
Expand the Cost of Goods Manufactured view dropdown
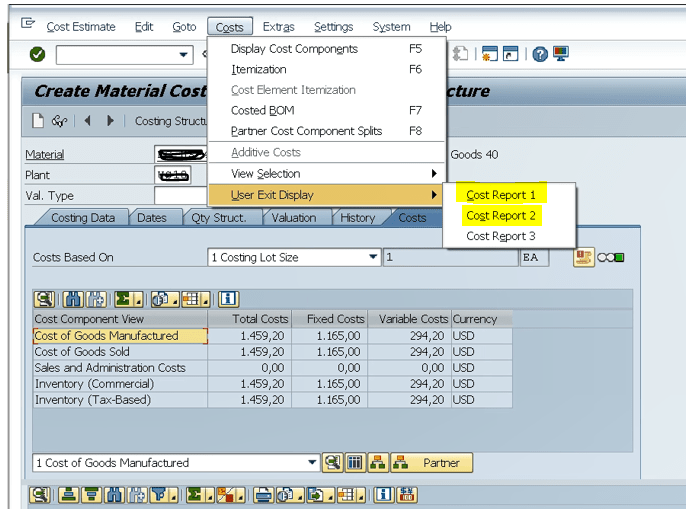tap(312, 463)
